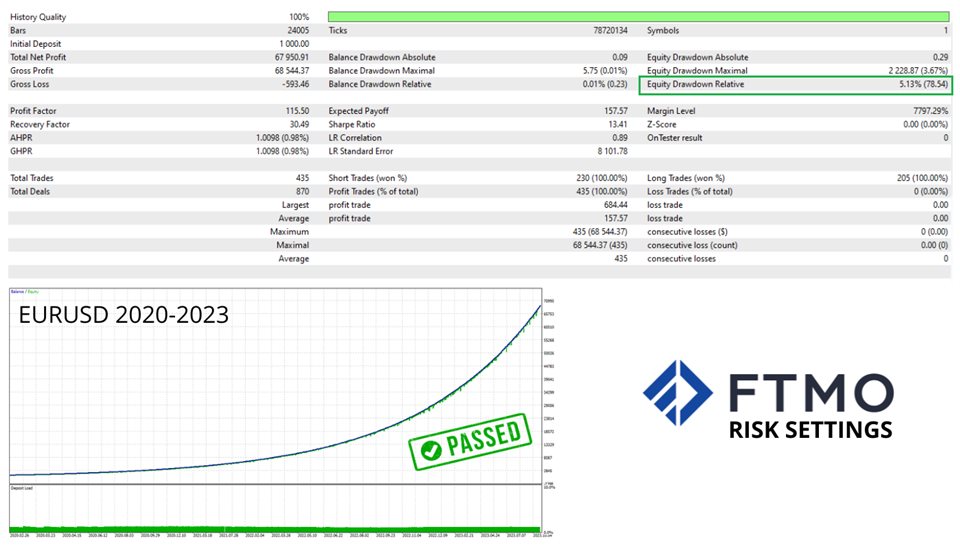Click the Expected Payoff label

pos(358,111)
